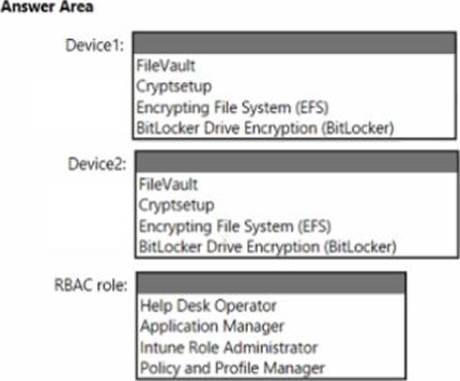Choose Application Manager RBAC role
Viewport: 460px width, 381px height.
coord(212,326)
